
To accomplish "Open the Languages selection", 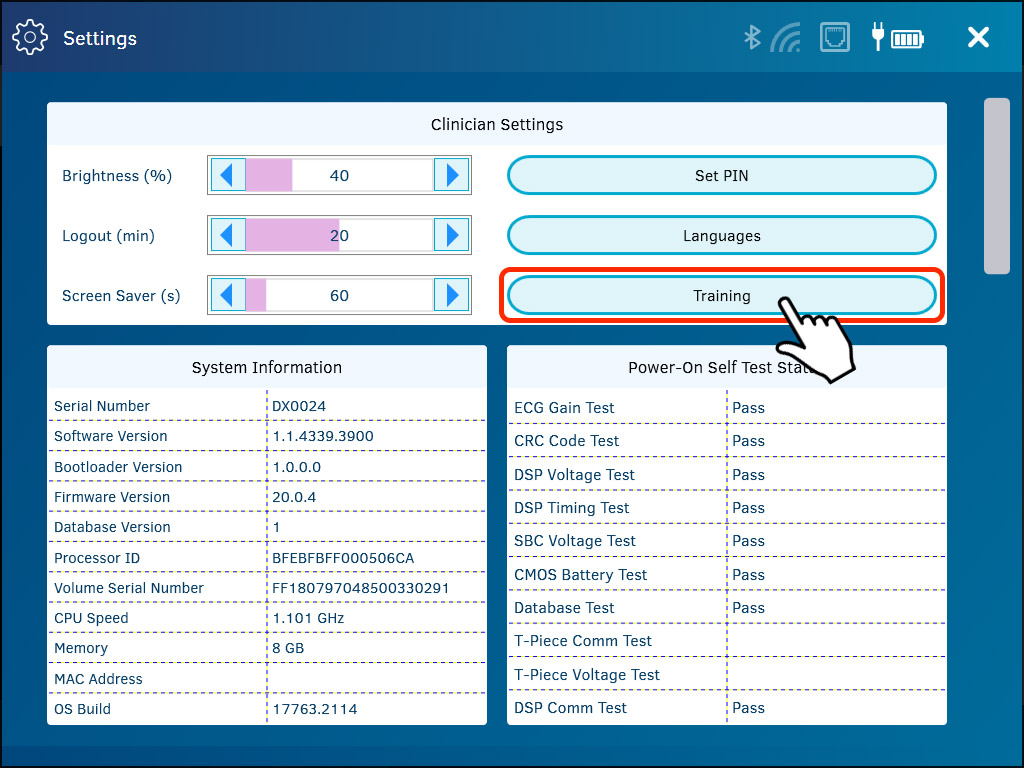I will [x=721, y=235].
